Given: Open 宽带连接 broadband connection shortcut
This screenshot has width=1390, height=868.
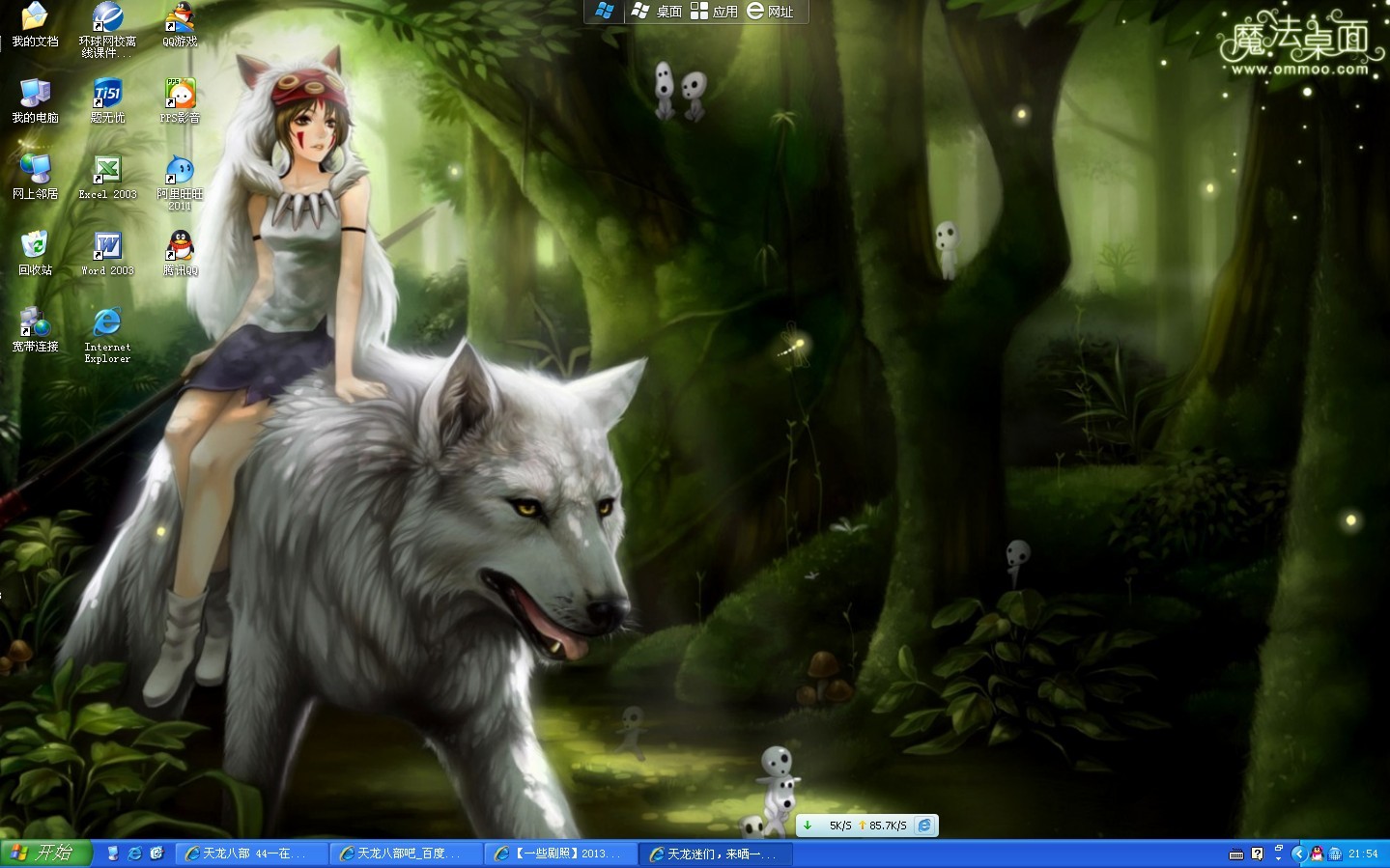Looking at the screenshot, I should point(35,330).
